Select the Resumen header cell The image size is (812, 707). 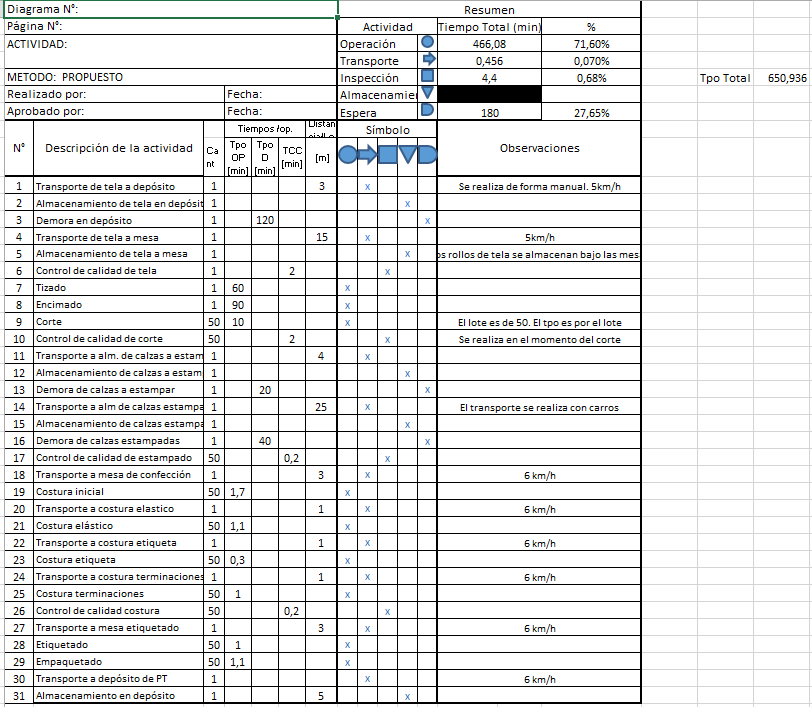tap(489, 10)
